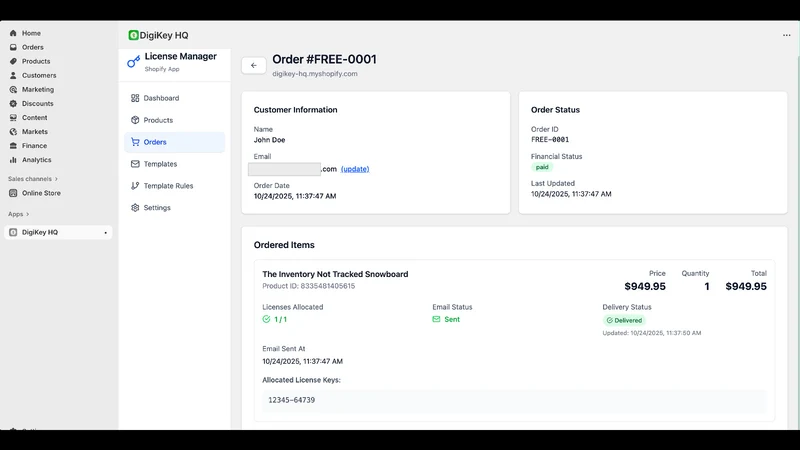Click the update email link
800x450 pixels.
pyautogui.click(x=355, y=169)
